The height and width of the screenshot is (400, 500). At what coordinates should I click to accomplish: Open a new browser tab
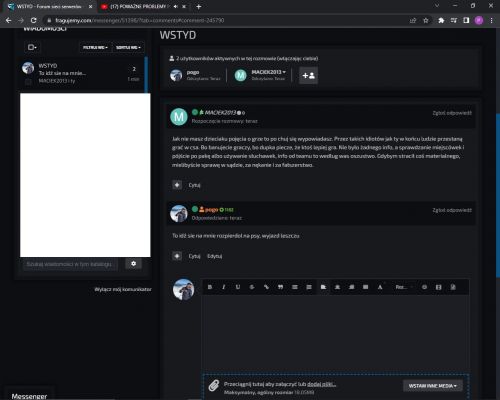point(199,6)
